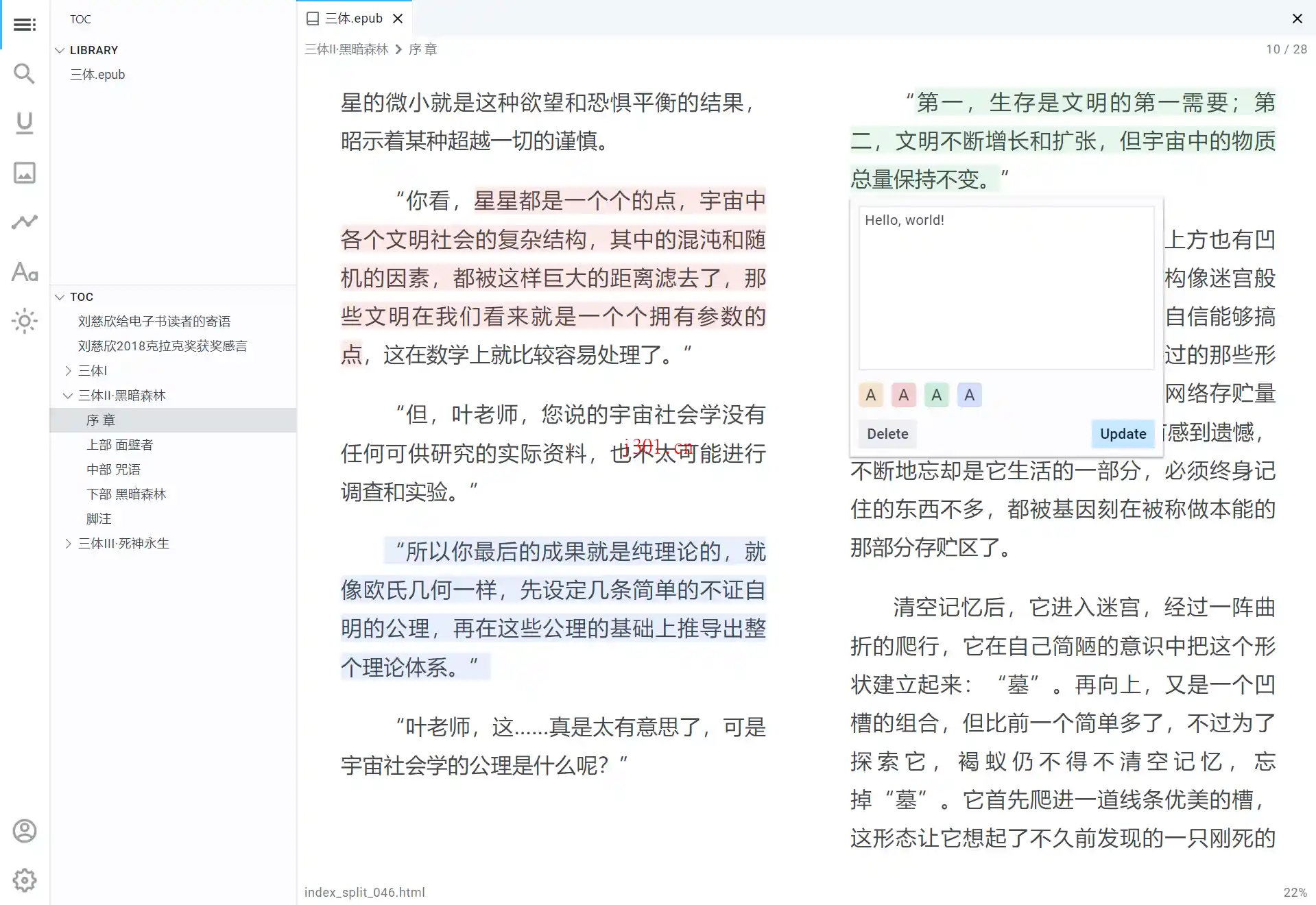This screenshot has width=1316, height=905.
Task: Click the note text input area
Action: [x=1005, y=288]
